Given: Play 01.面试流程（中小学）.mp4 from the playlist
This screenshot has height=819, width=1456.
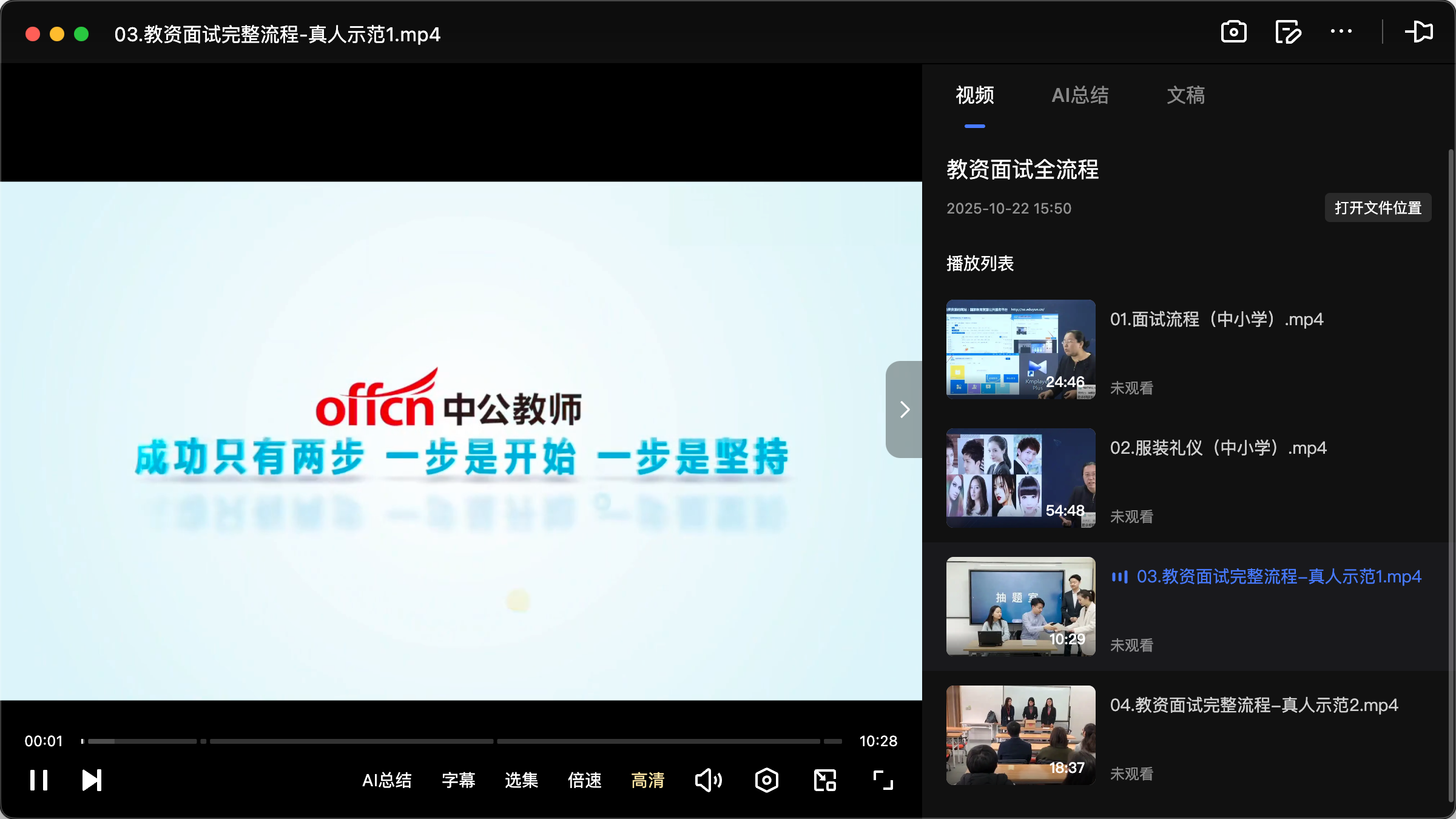Looking at the screenshot, I should [x=1216, y=318].
